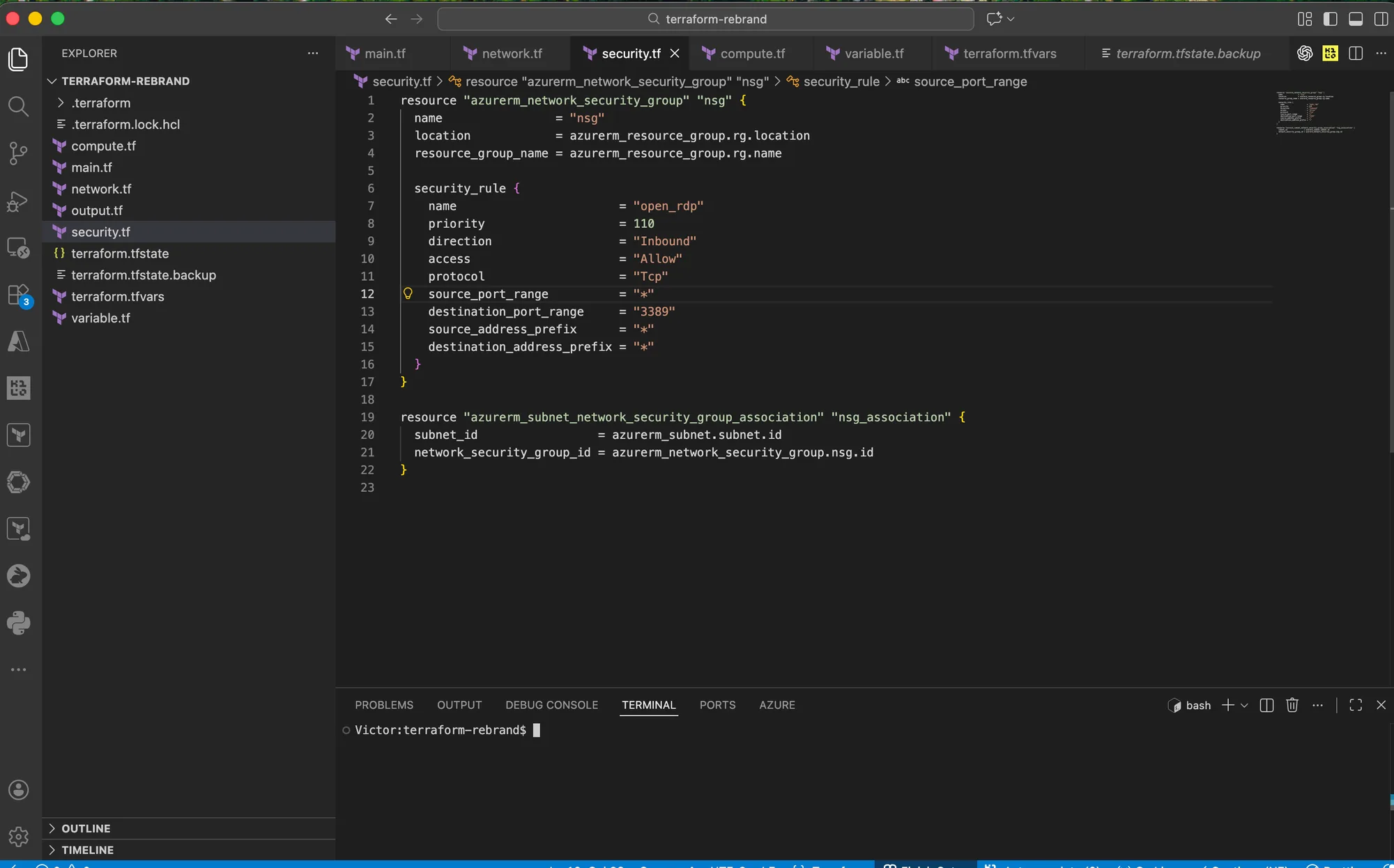Go forward in navigation history
The image size is (1394, 868).
coord(417,19)
